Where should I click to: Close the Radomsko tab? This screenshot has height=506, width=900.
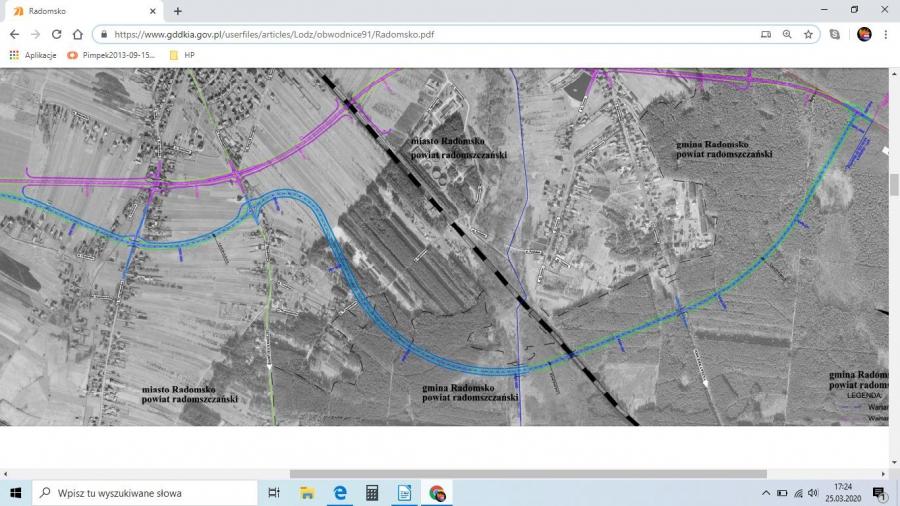(x=153, y=11)
